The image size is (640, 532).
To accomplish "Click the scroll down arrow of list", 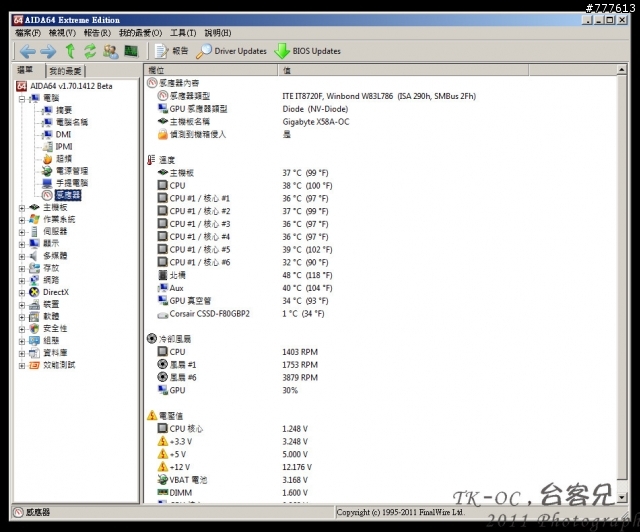I will click(x=621, y=497).
